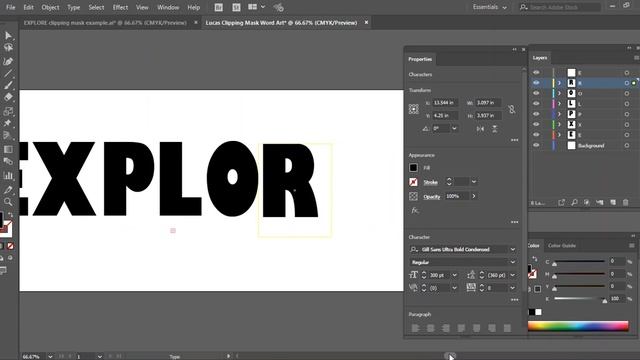Image resolution: width=640 pixels, height=360 pixels.
Task: Open Stock from the top bar
Action: click(x=236, y=7)
